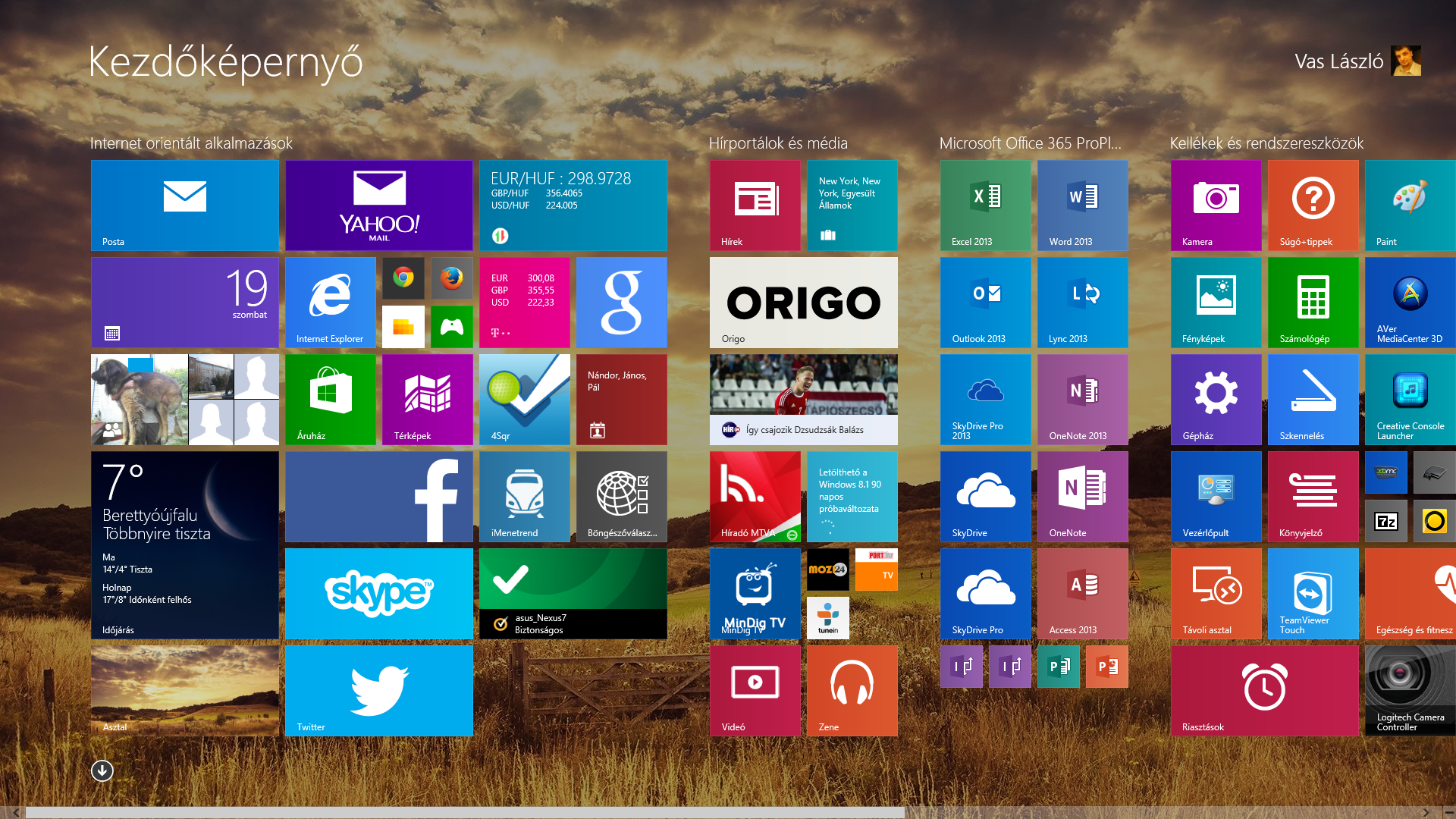Open the Szkennelés scan tile
Screen dimensions: 1456x819
(1313, 400)
